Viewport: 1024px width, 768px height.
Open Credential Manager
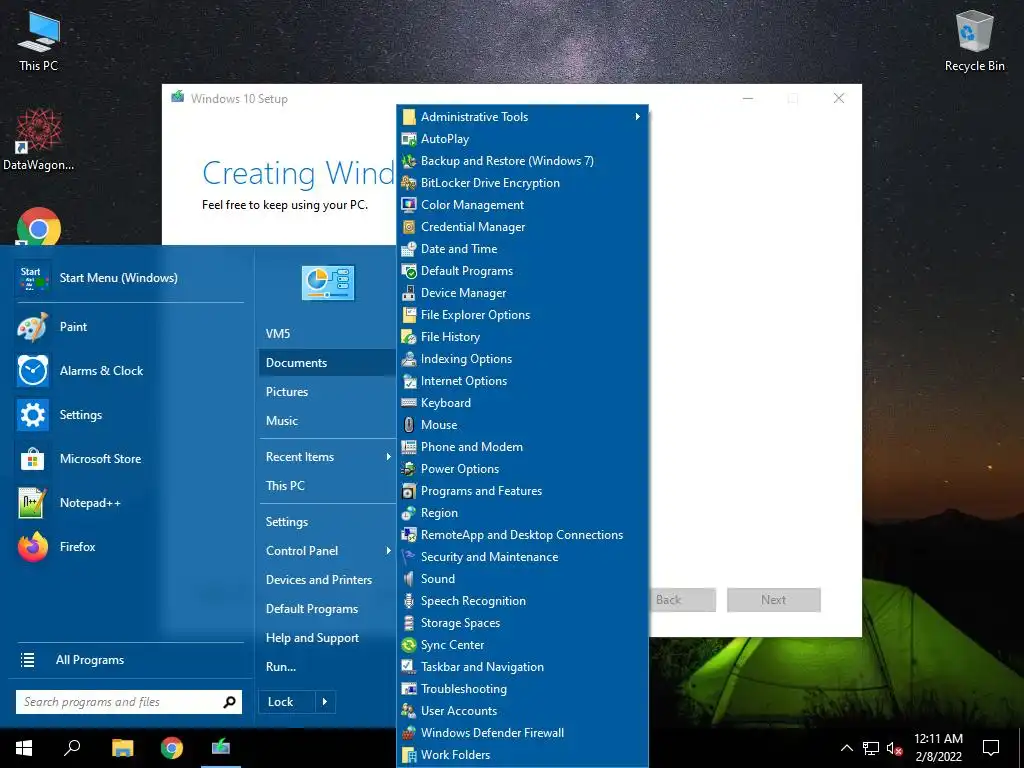(522, 227)
